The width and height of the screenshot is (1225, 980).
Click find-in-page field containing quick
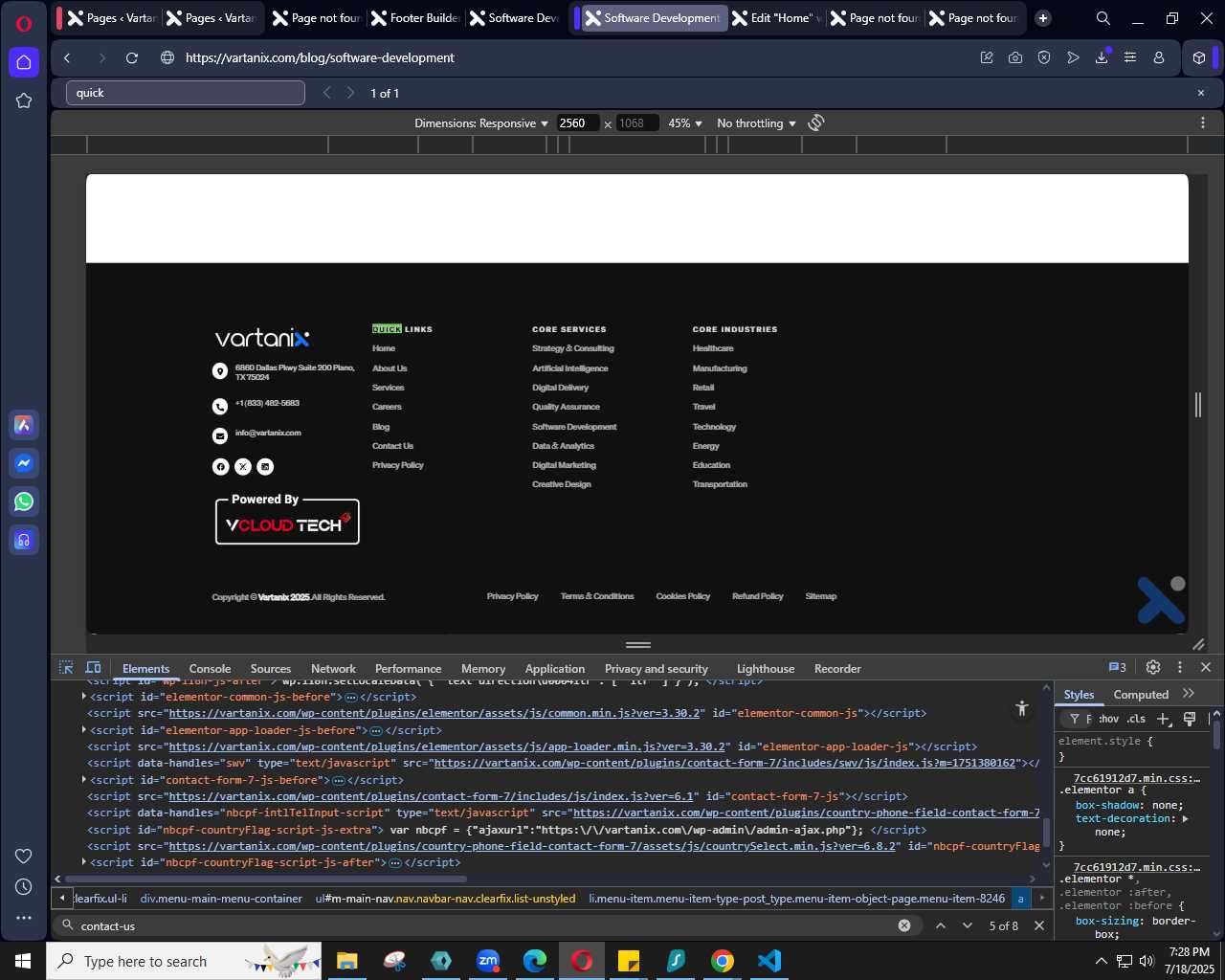coord(186,93)
